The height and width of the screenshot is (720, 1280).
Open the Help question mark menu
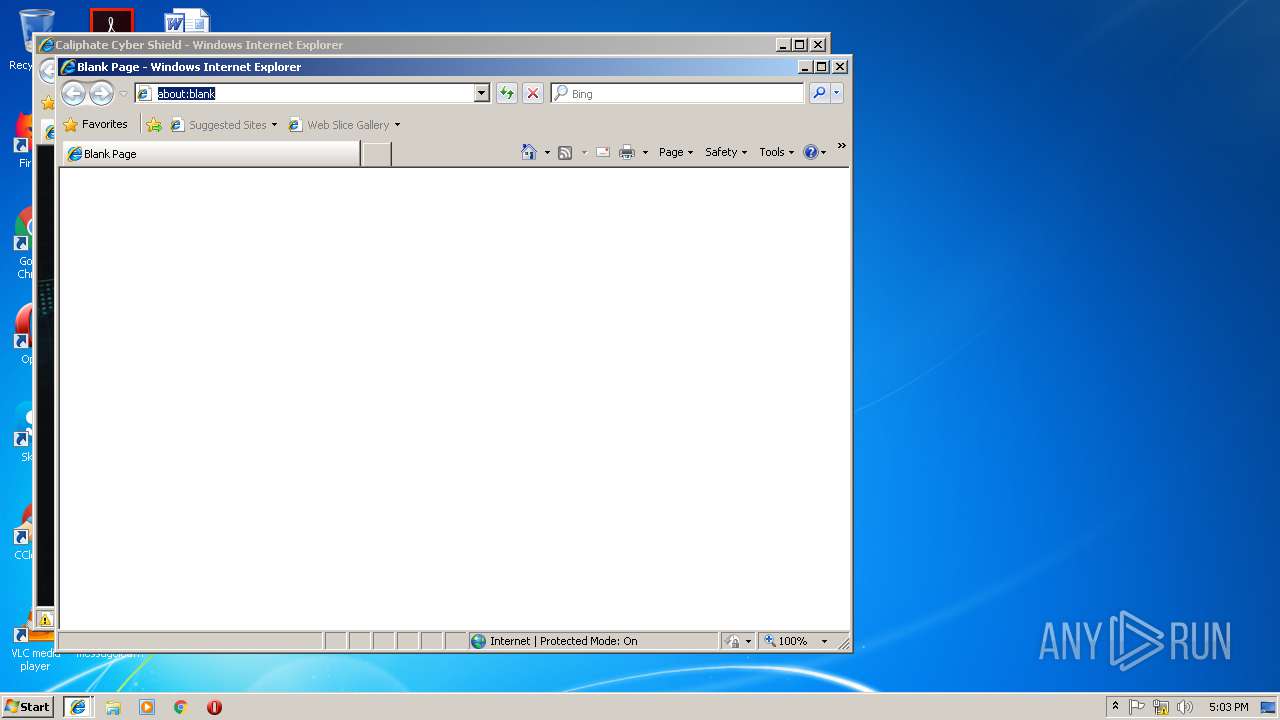(814, 152)
